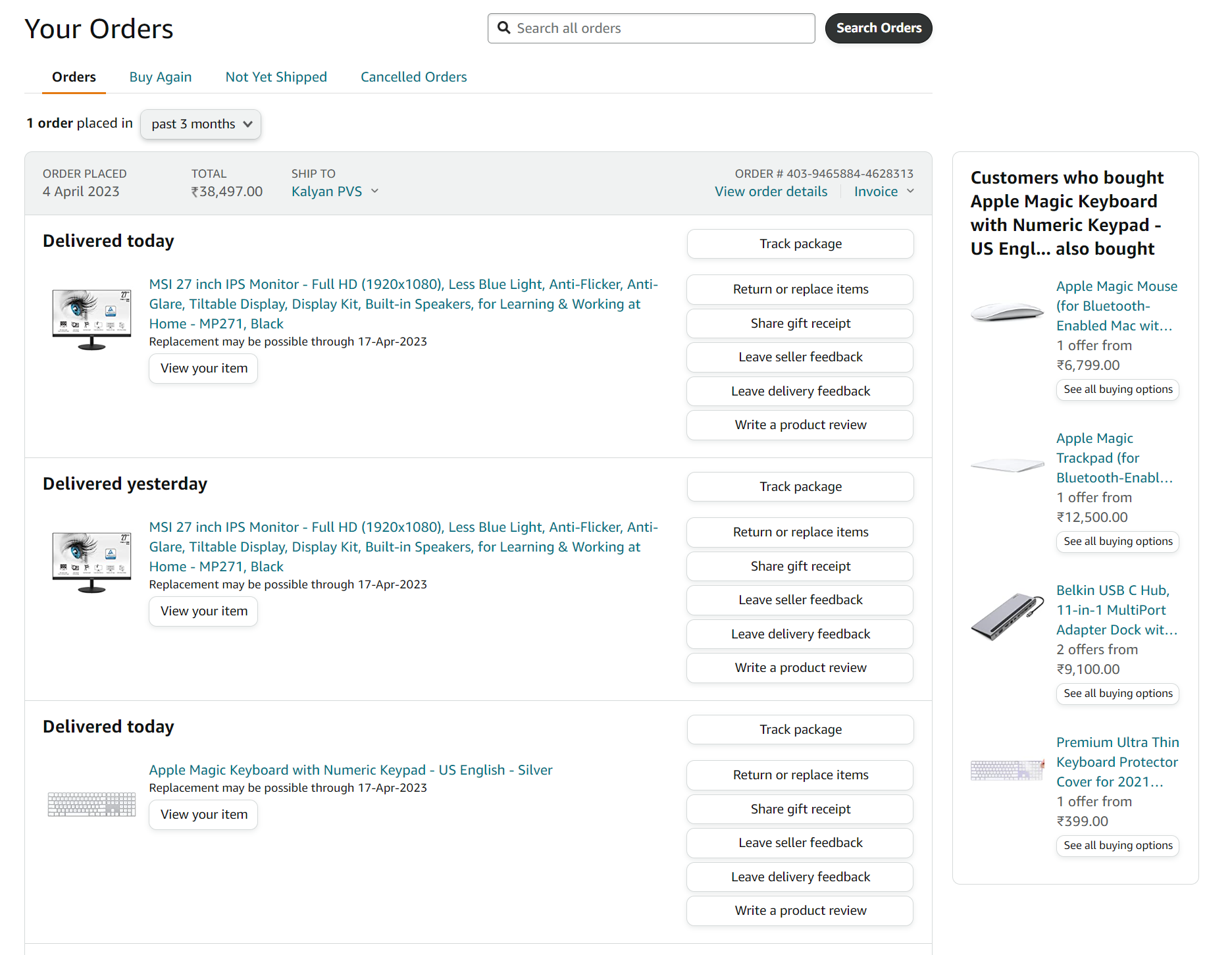
Task: Click the ₹6,799.00 price of Magic Mouse
Action: (x=1088, y=365)
